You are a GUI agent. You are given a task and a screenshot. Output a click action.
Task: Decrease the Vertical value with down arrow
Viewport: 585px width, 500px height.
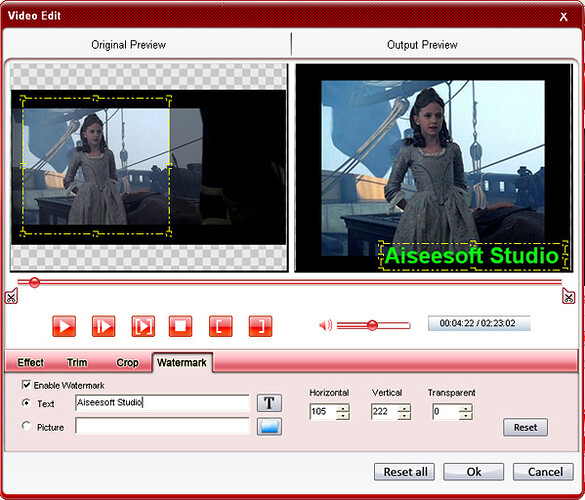(404, 416)
